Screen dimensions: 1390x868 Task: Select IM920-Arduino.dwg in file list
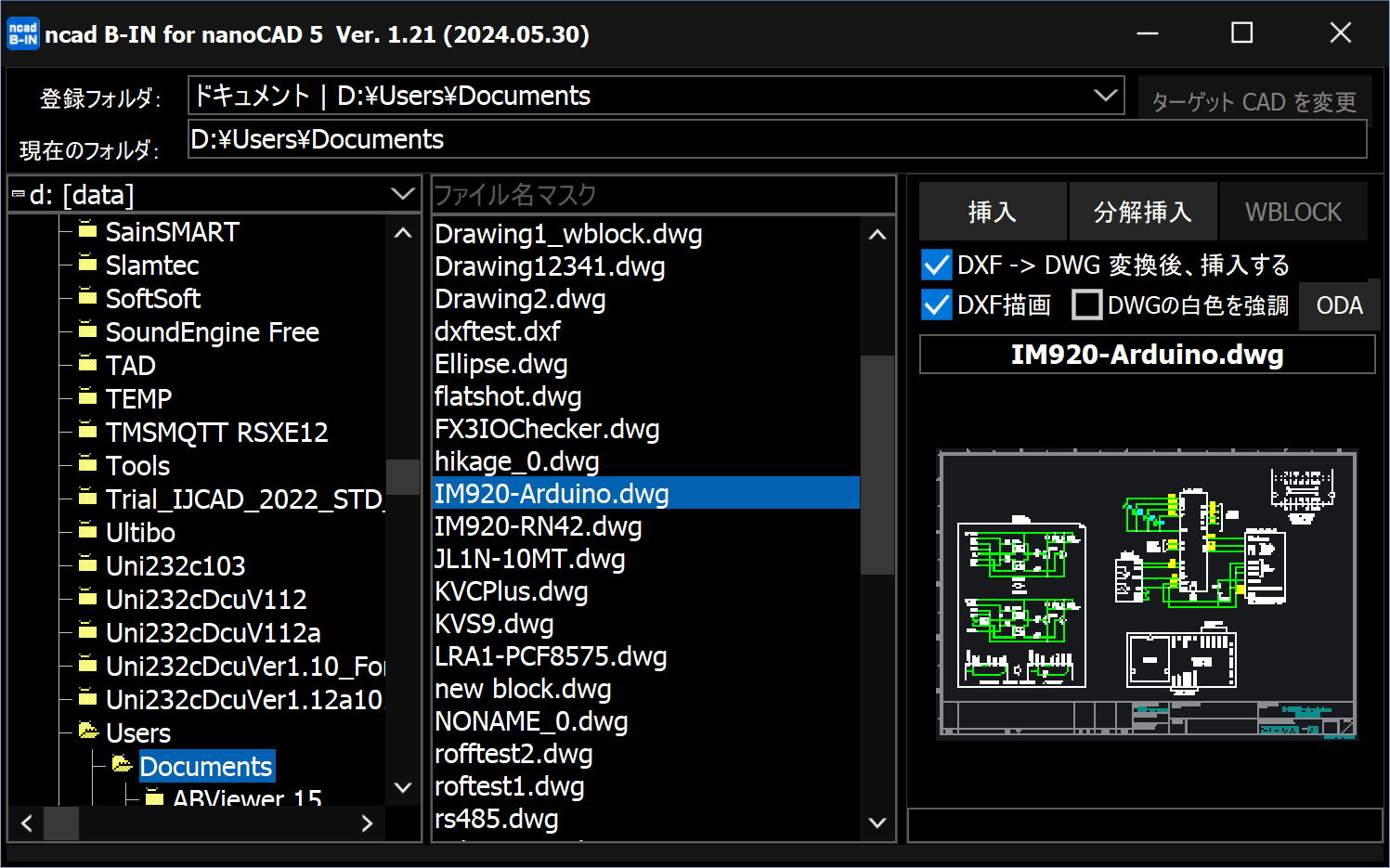point(646,494)
